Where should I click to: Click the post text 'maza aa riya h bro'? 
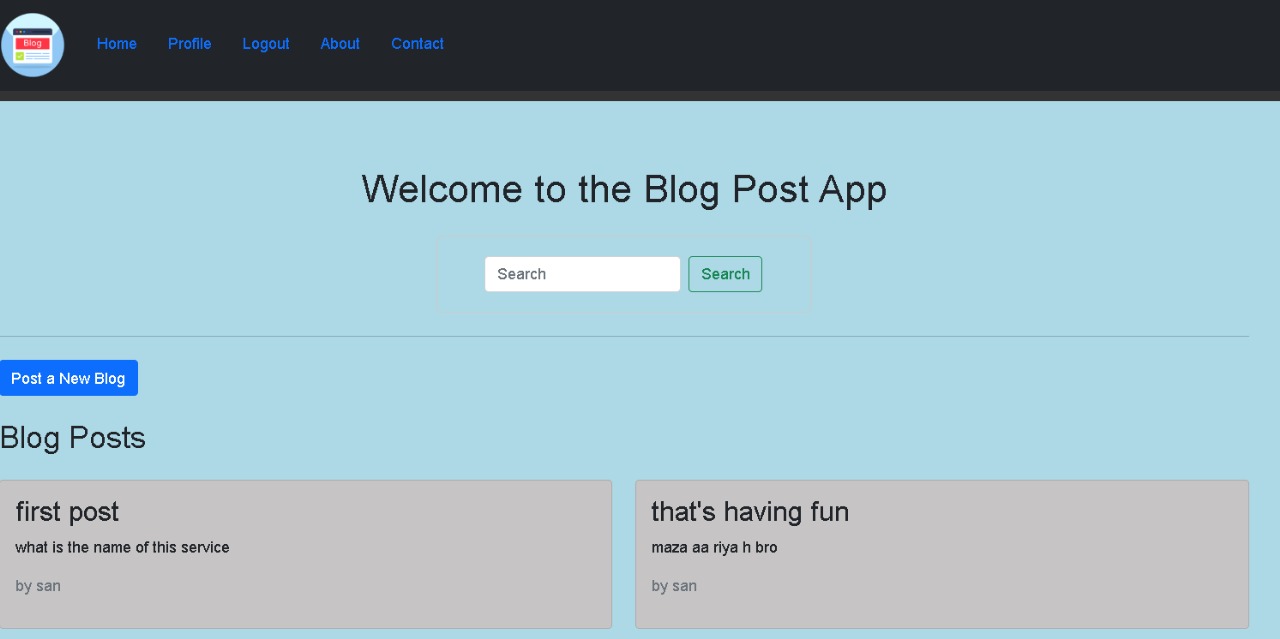point(714,547)
